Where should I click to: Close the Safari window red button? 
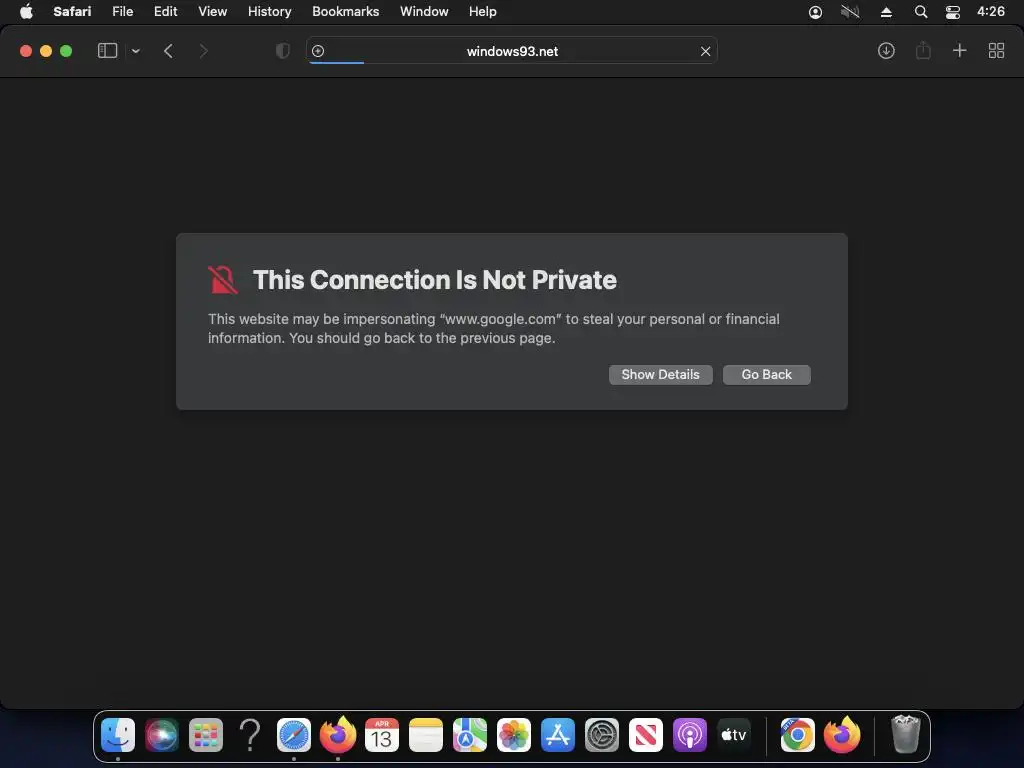point(26,51)
